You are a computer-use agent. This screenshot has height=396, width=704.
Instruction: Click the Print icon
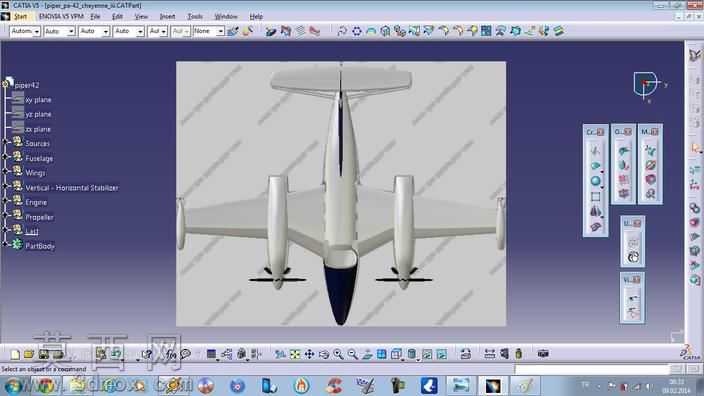point(58,355)
